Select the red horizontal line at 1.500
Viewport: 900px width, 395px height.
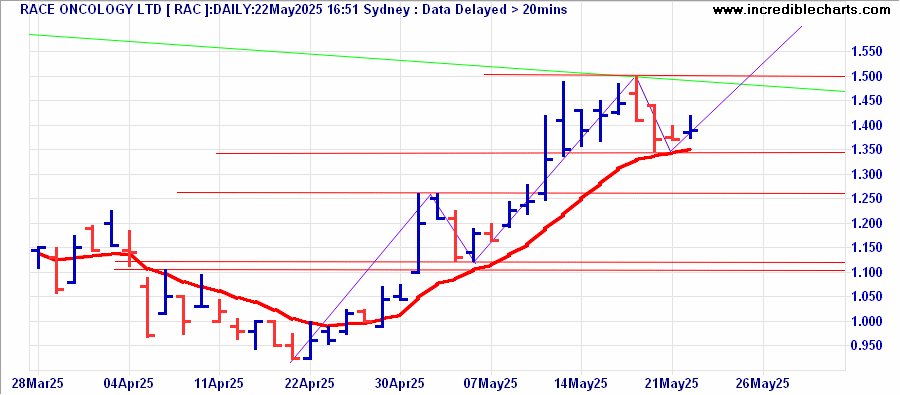[664, 75]
